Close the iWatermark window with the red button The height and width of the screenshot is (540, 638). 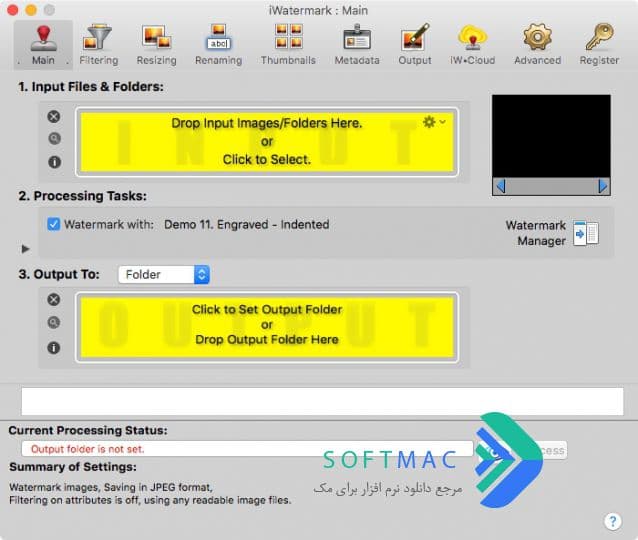point(13,10)
